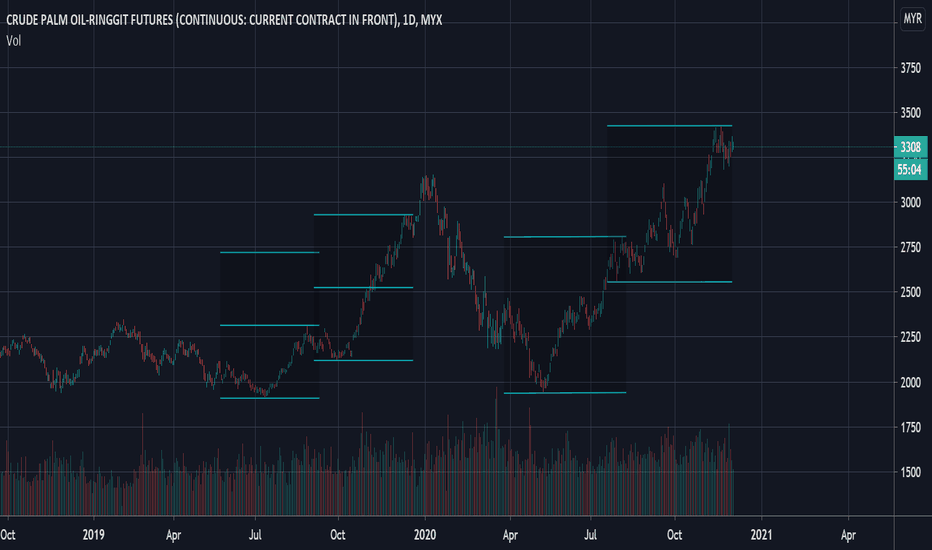Viewport: 932px width, 550px height.
Task: Click the 2750 price axis label
Action: 910,247
